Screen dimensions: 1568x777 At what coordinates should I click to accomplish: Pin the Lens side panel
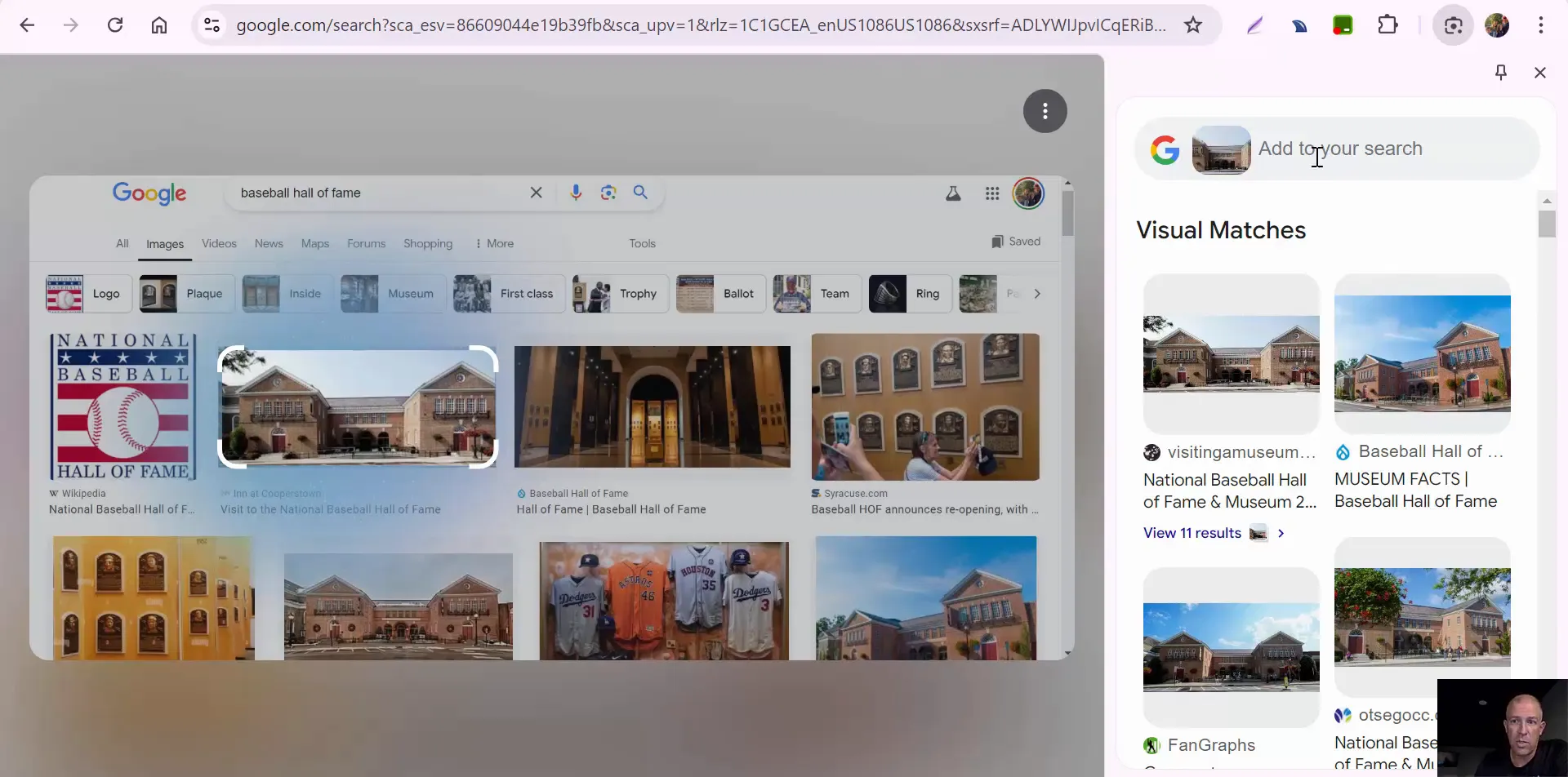click(1501, 73)
